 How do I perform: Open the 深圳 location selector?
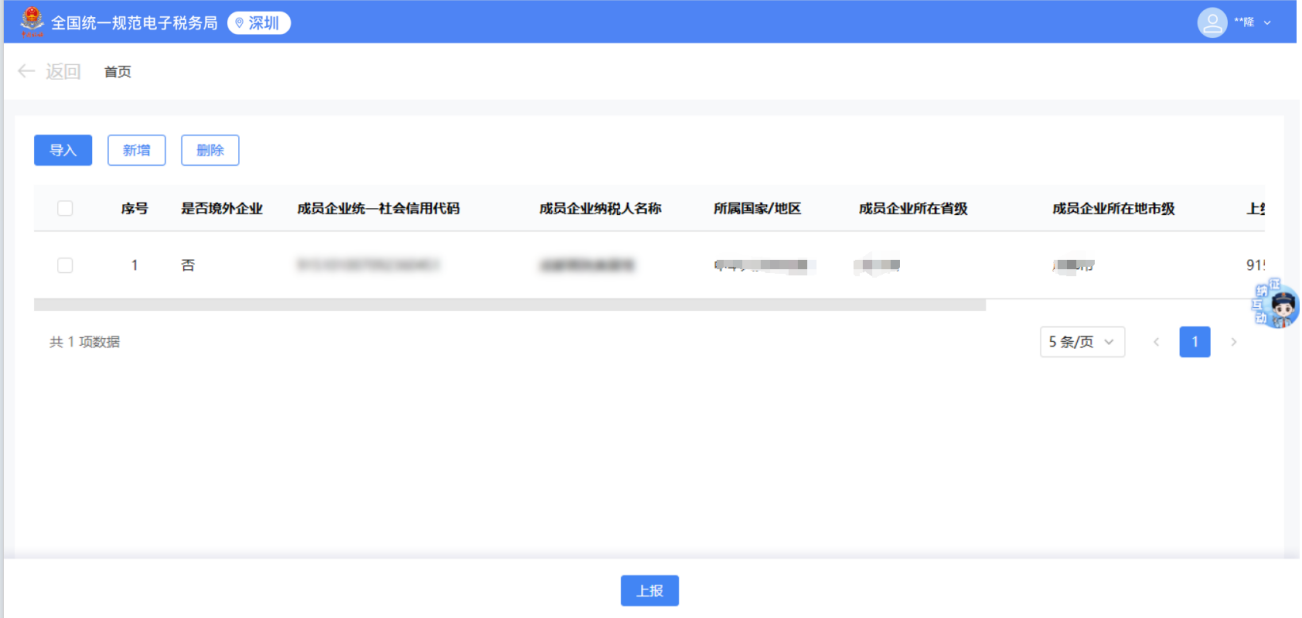[x=259, y=23]
